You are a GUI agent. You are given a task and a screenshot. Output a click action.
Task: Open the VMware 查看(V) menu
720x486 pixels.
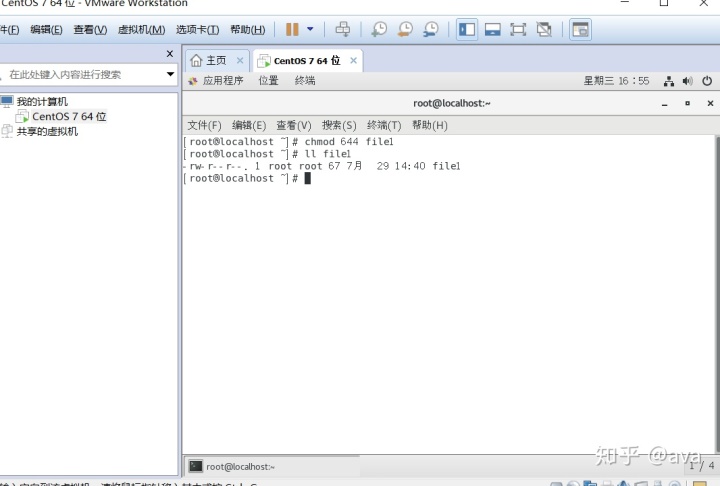click(x=90, y=29)
